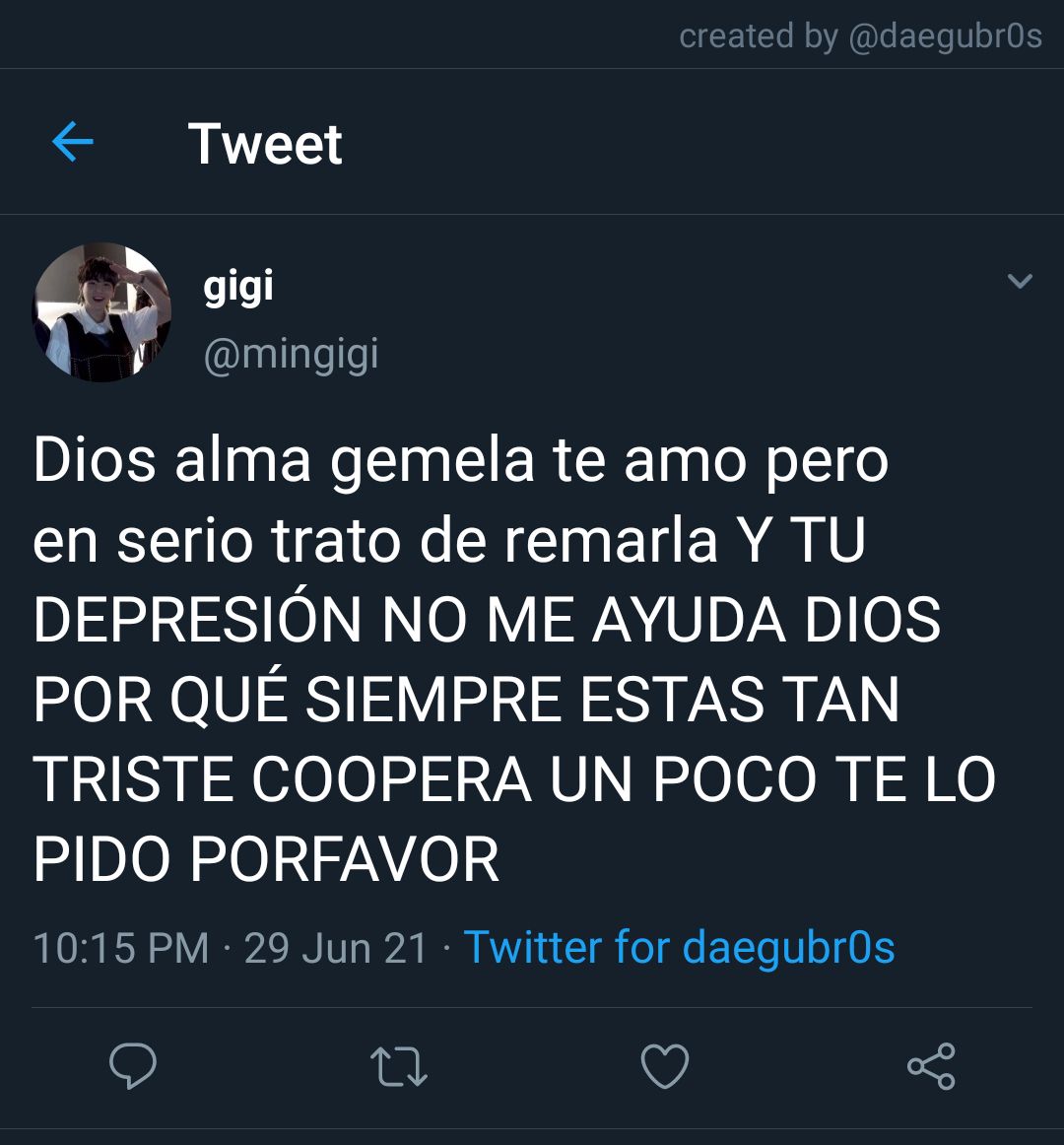Image resolution: width=1064 pixels, height=1145 pixels.
Task: Select the line POR QUÉ SIEMPRE ESTAS TAN
Action: click(x=466, y=700)
